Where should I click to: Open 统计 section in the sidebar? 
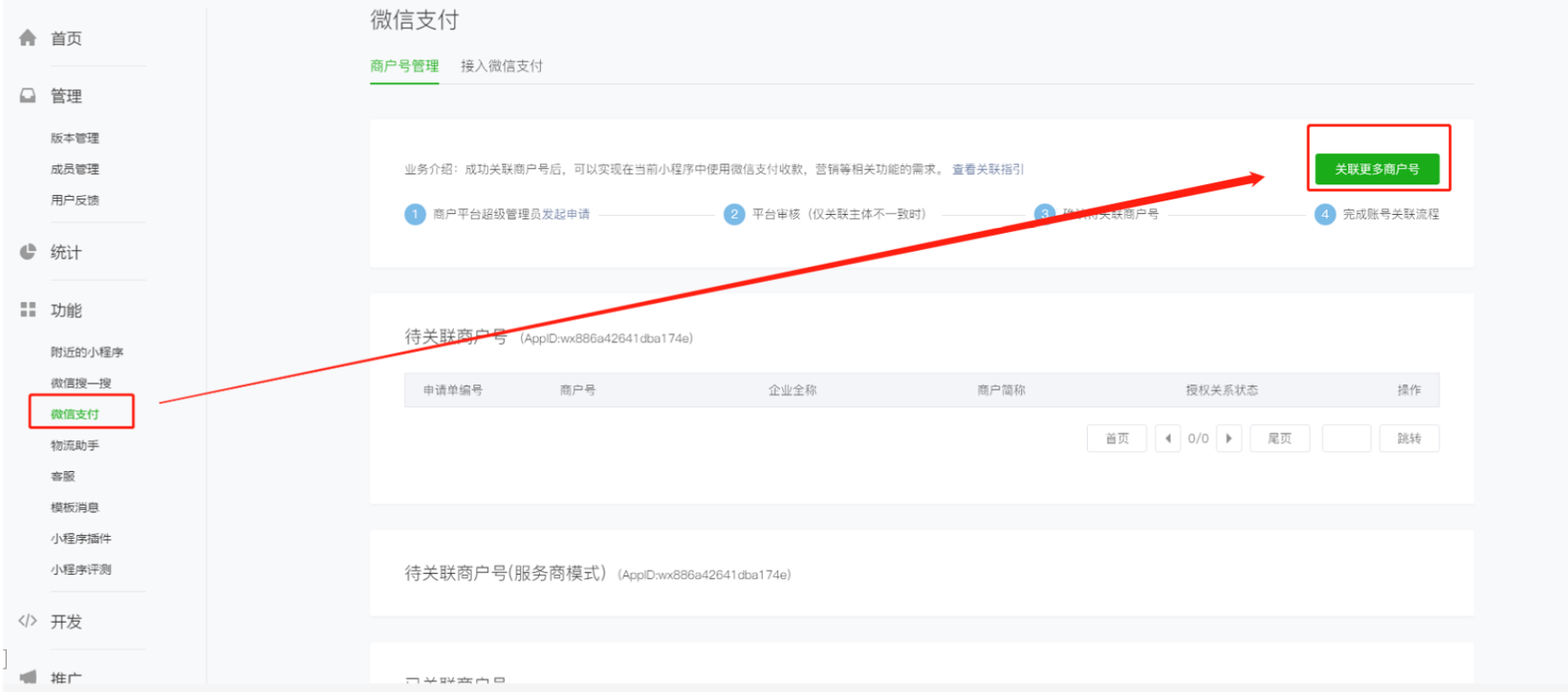pos(66,253)
